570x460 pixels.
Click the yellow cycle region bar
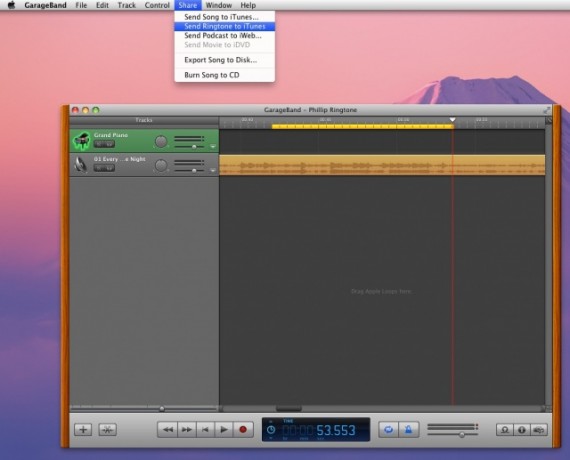[362, 127]
